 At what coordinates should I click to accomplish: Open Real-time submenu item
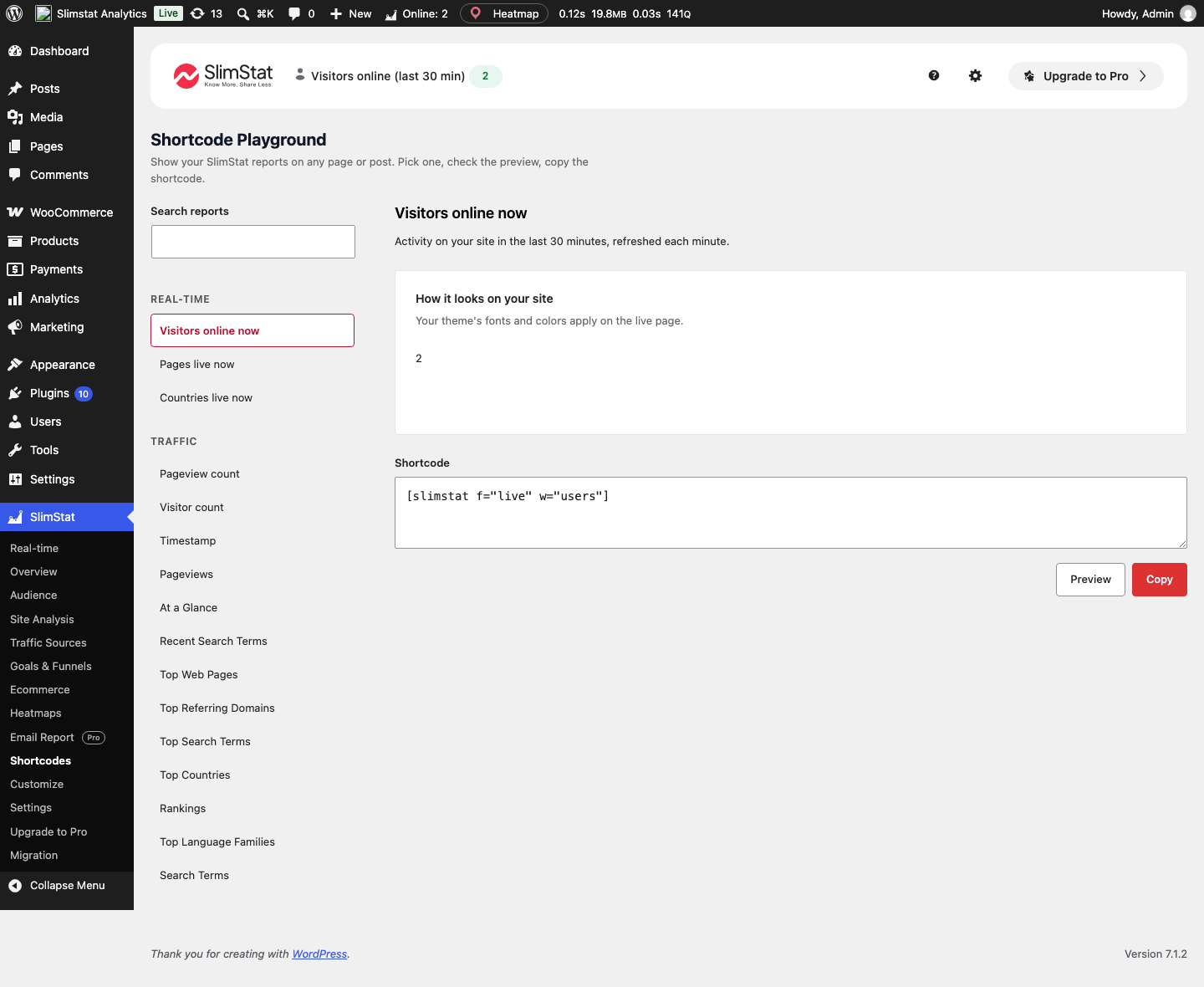coord(34,548)
